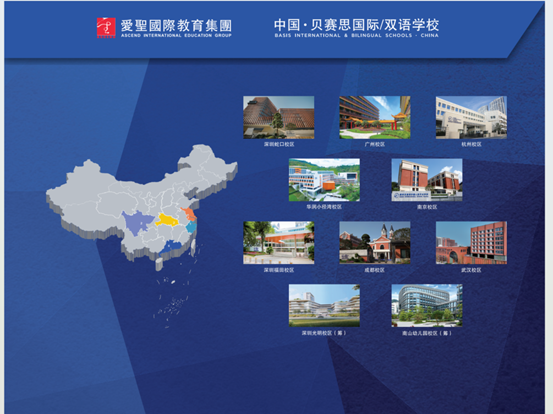View the 武汉校区 red building photo

point(471,243)
